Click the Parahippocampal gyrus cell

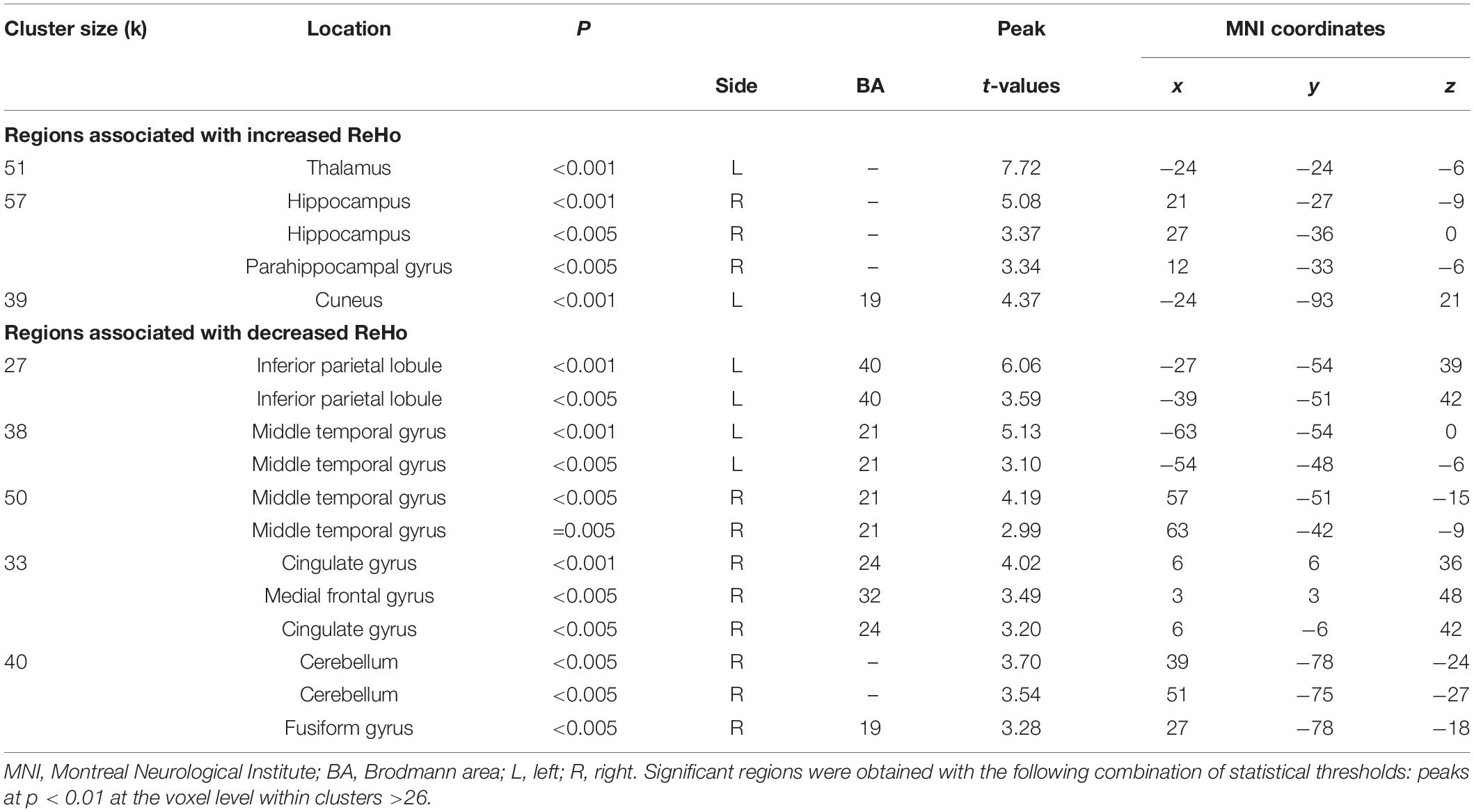pos(349,267)
